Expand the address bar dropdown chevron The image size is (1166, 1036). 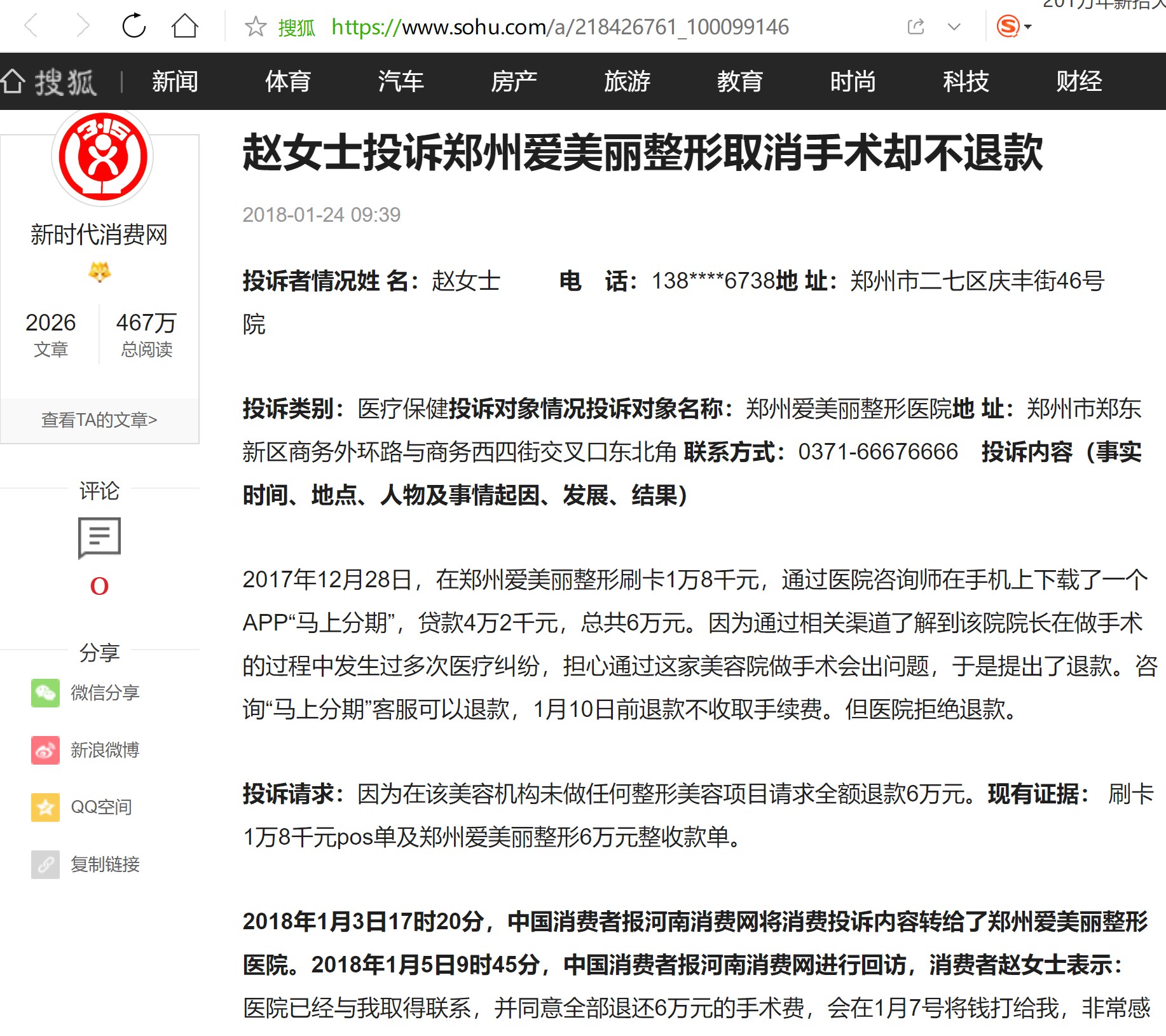(x=954, y=27)
